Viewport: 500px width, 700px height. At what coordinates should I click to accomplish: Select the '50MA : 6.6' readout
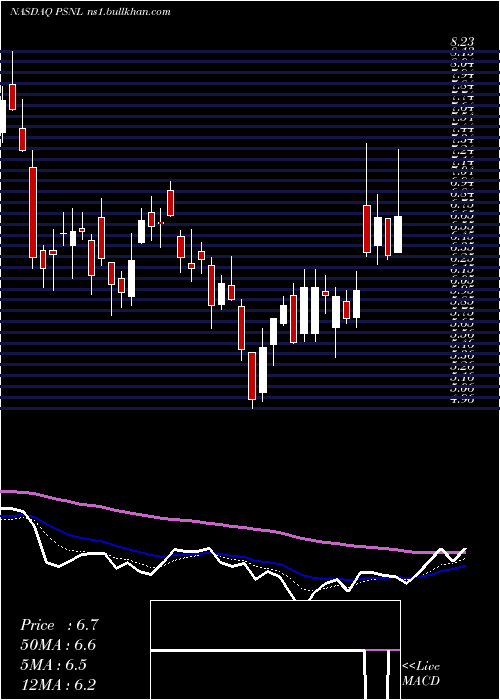pos(58,645)
